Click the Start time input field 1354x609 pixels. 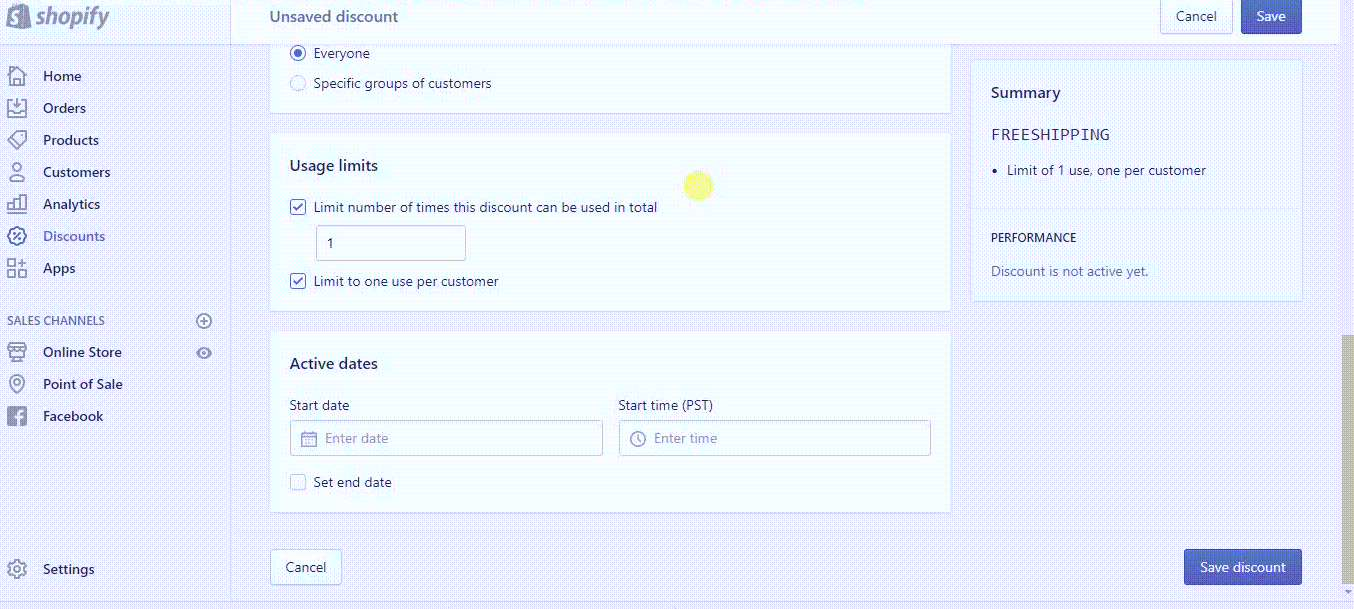[775, 438]
